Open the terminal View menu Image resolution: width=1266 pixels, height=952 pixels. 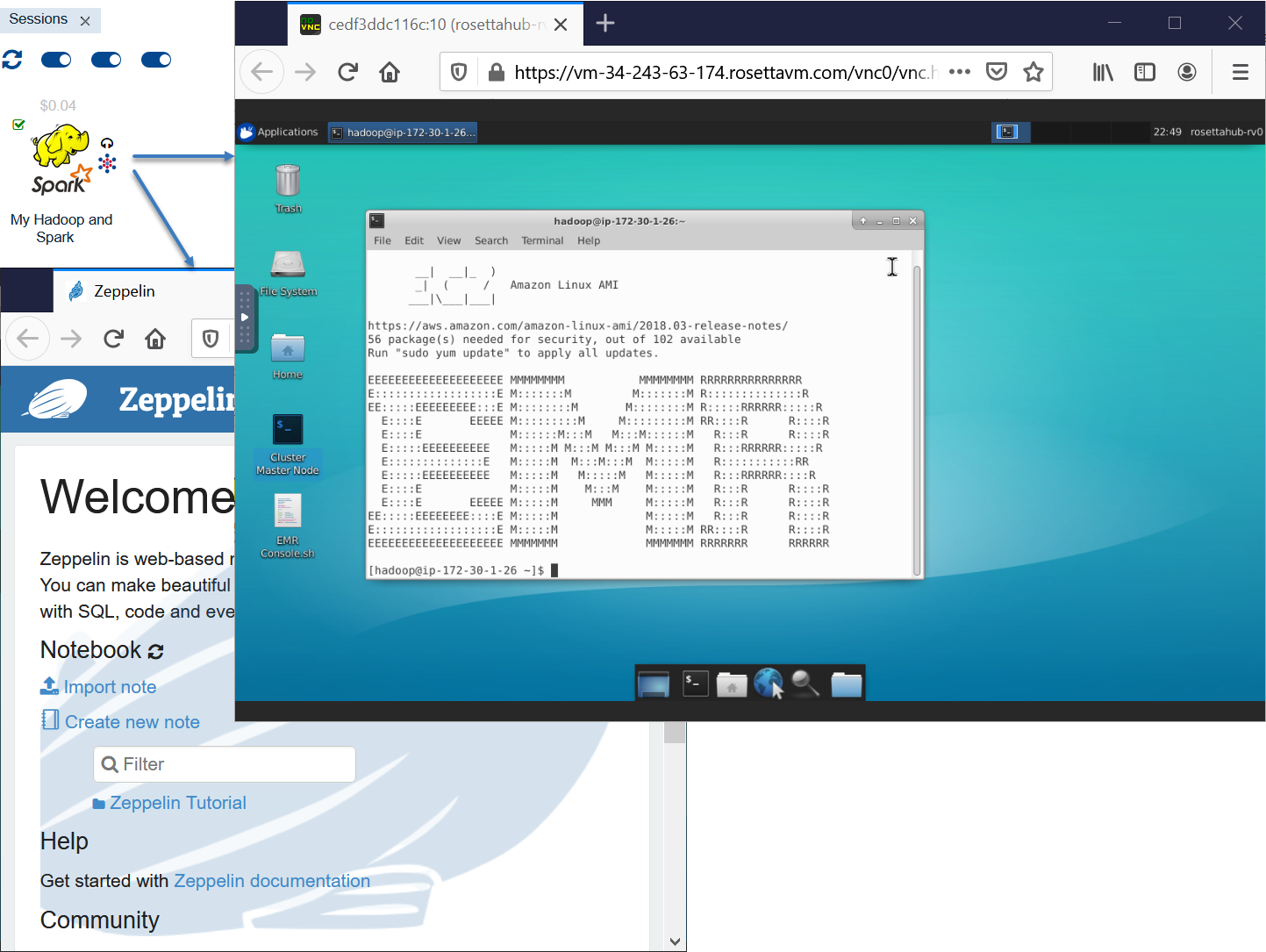point(448,240)
